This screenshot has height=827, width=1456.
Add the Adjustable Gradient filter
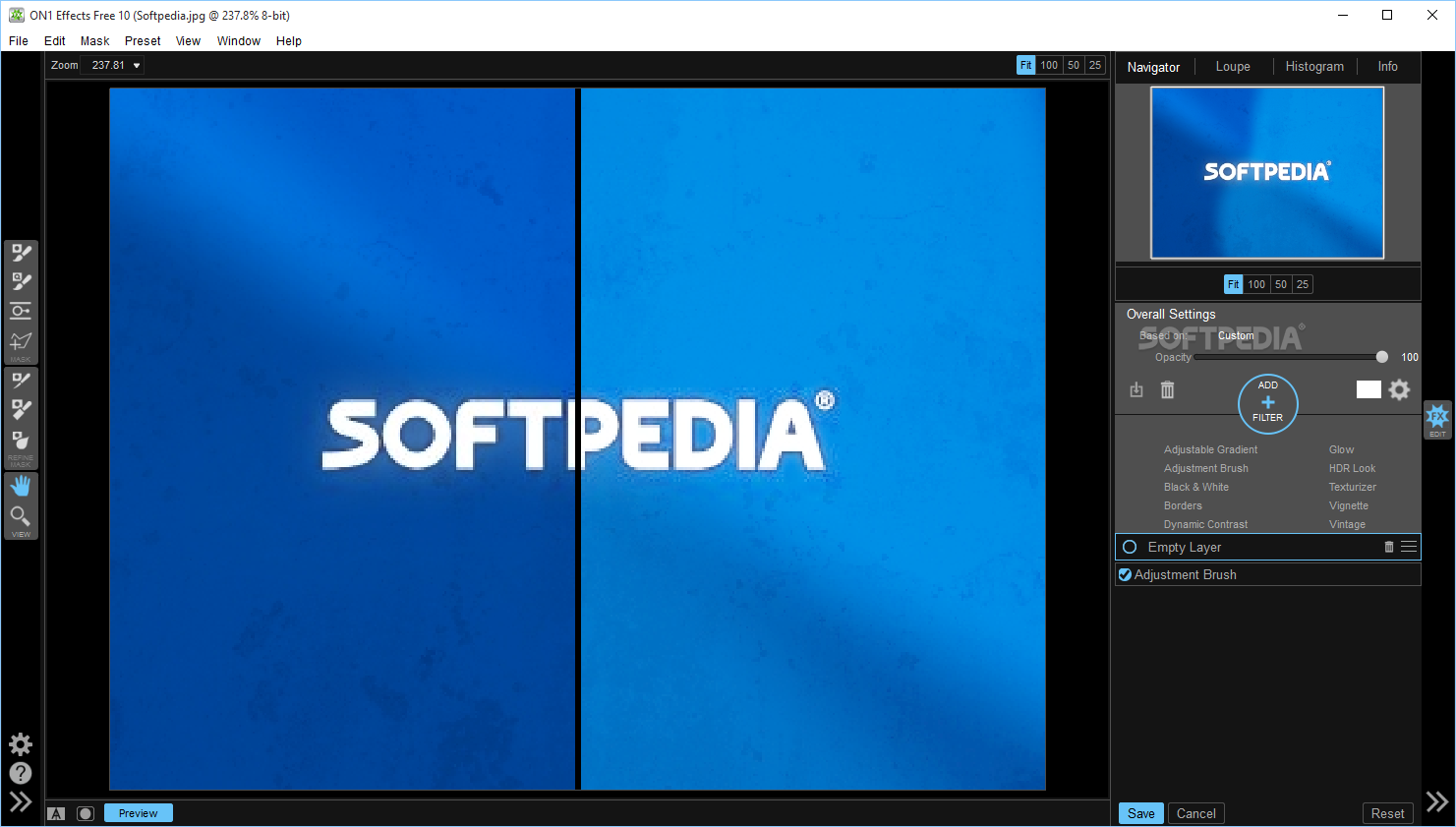[1210, 449]
